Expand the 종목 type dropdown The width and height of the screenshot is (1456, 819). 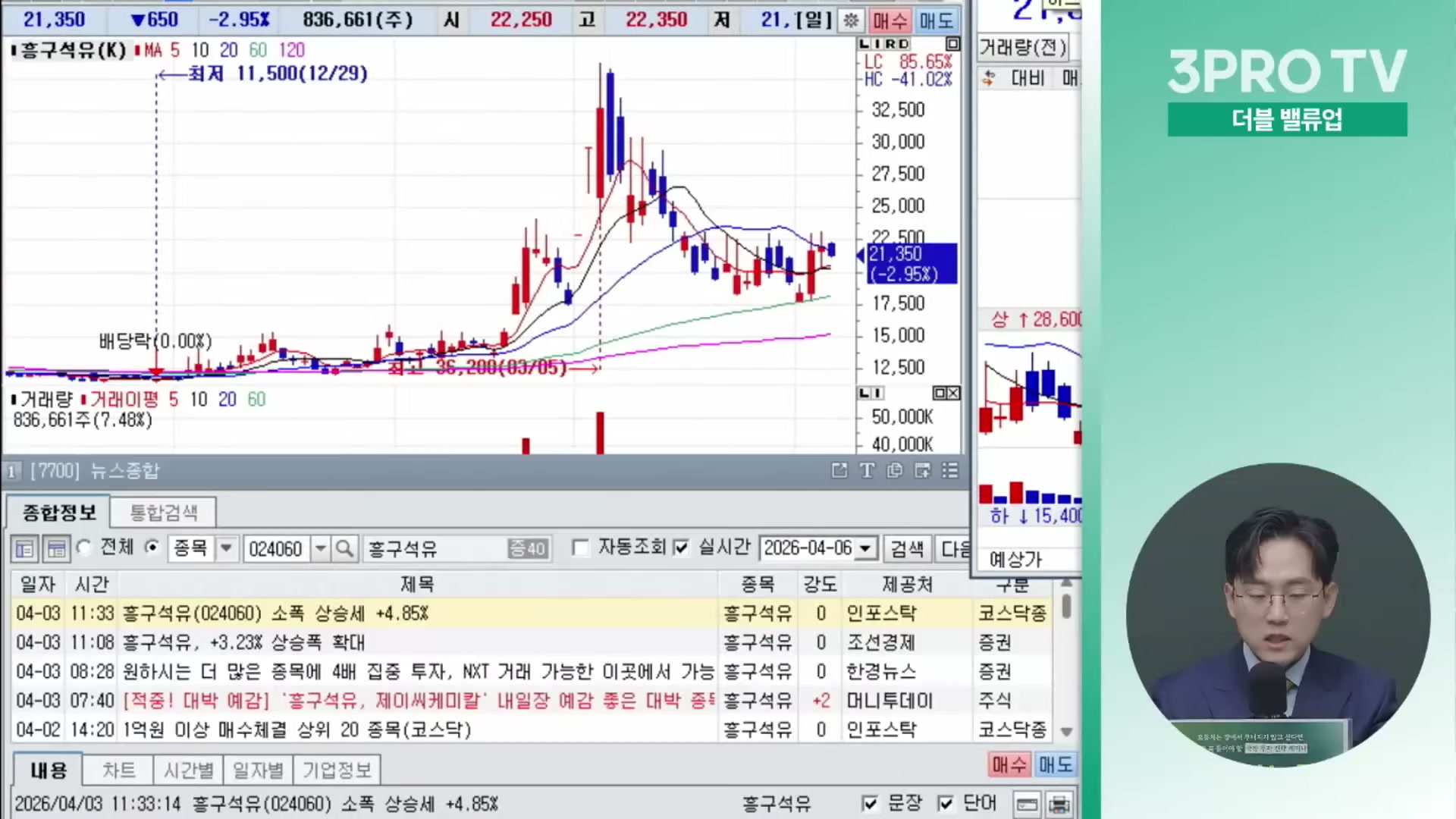[226, 548]
